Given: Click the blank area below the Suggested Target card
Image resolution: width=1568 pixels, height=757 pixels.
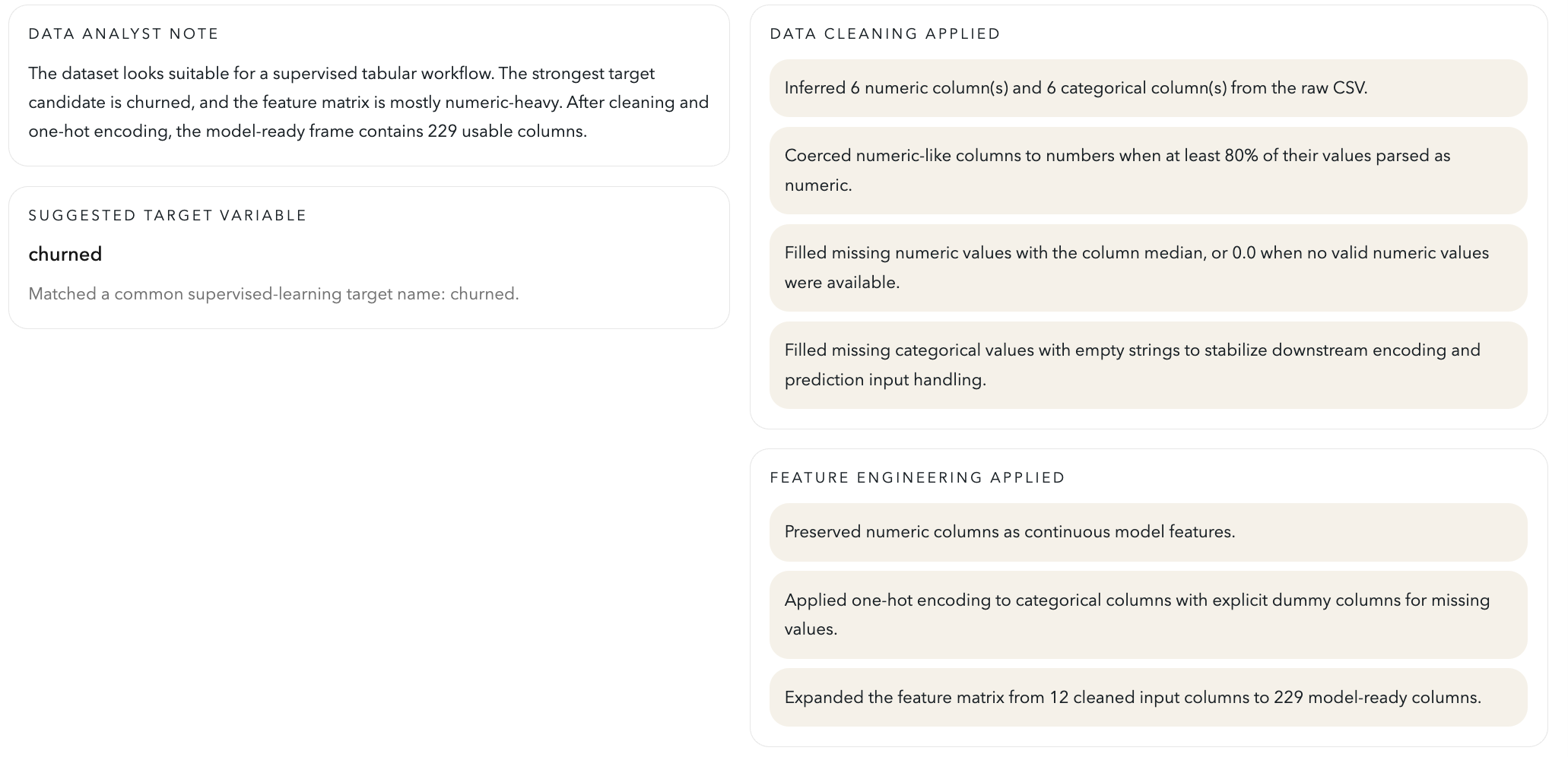Looking at the screenshot, I should [x=368, y=532].
